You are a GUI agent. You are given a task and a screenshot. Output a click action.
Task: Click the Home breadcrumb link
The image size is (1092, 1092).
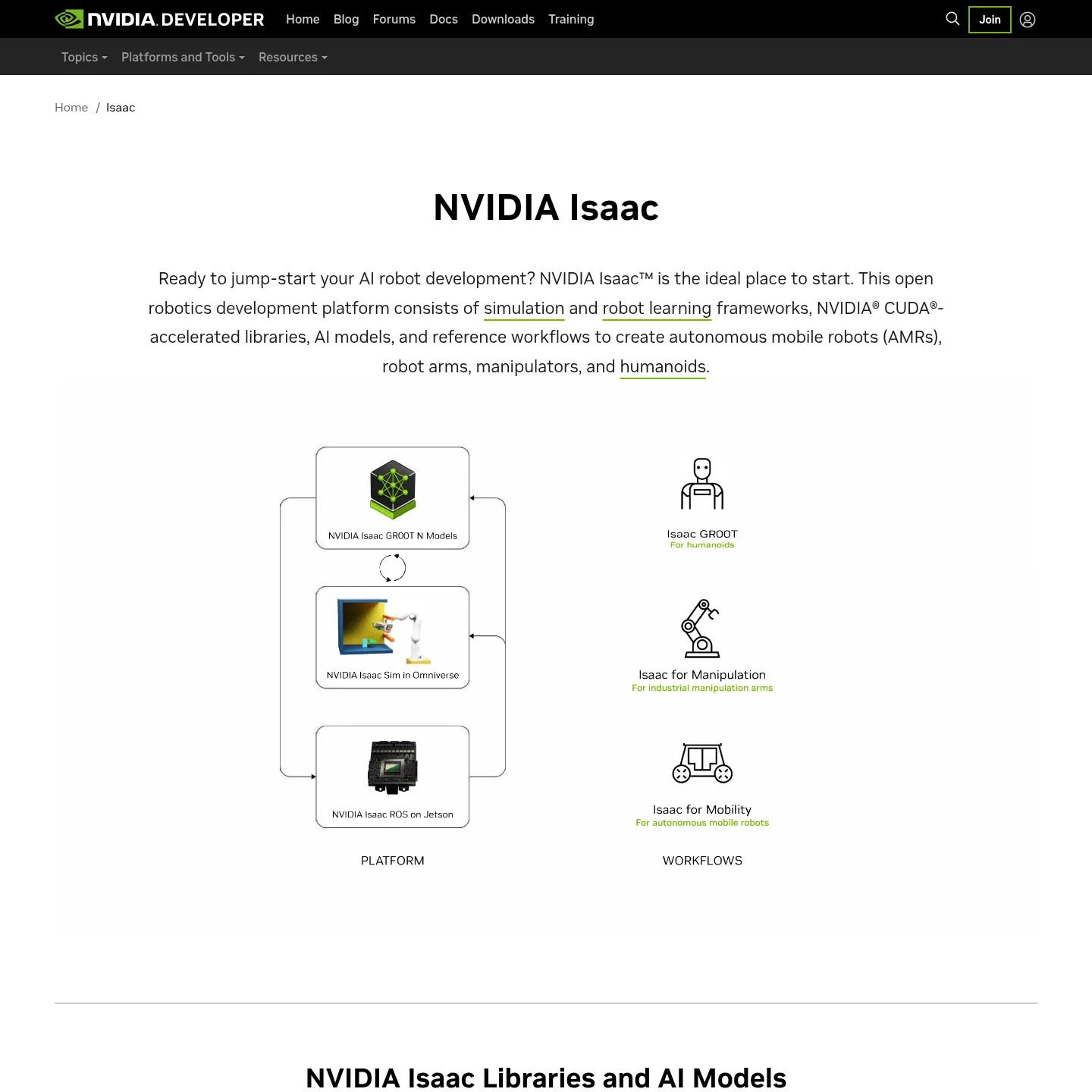[71, 108]
